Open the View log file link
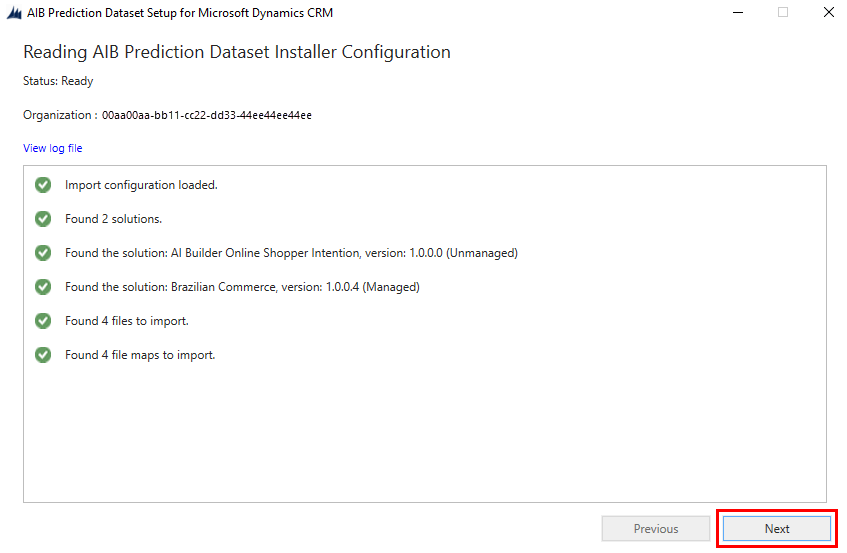This screenshot has width=847, height=553. [53, 148]
